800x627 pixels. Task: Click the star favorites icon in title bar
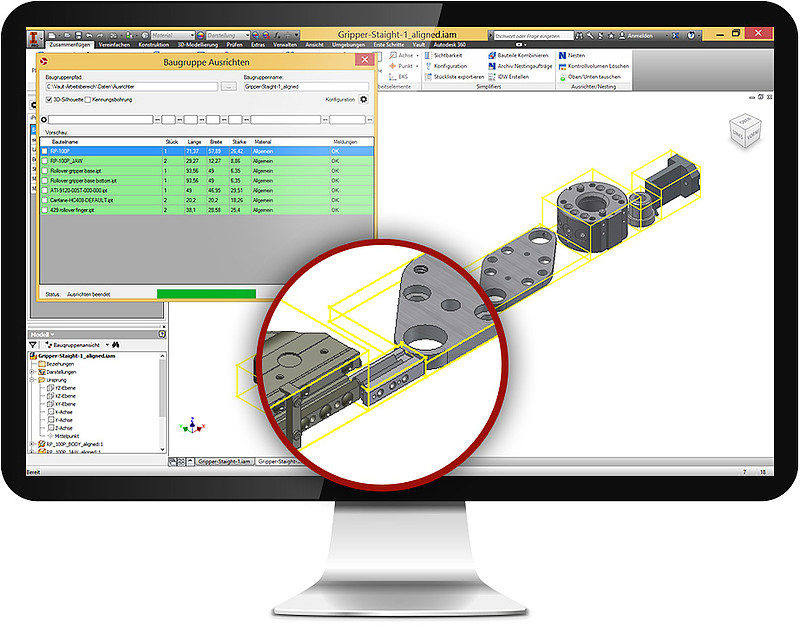[x=610, y=36]
